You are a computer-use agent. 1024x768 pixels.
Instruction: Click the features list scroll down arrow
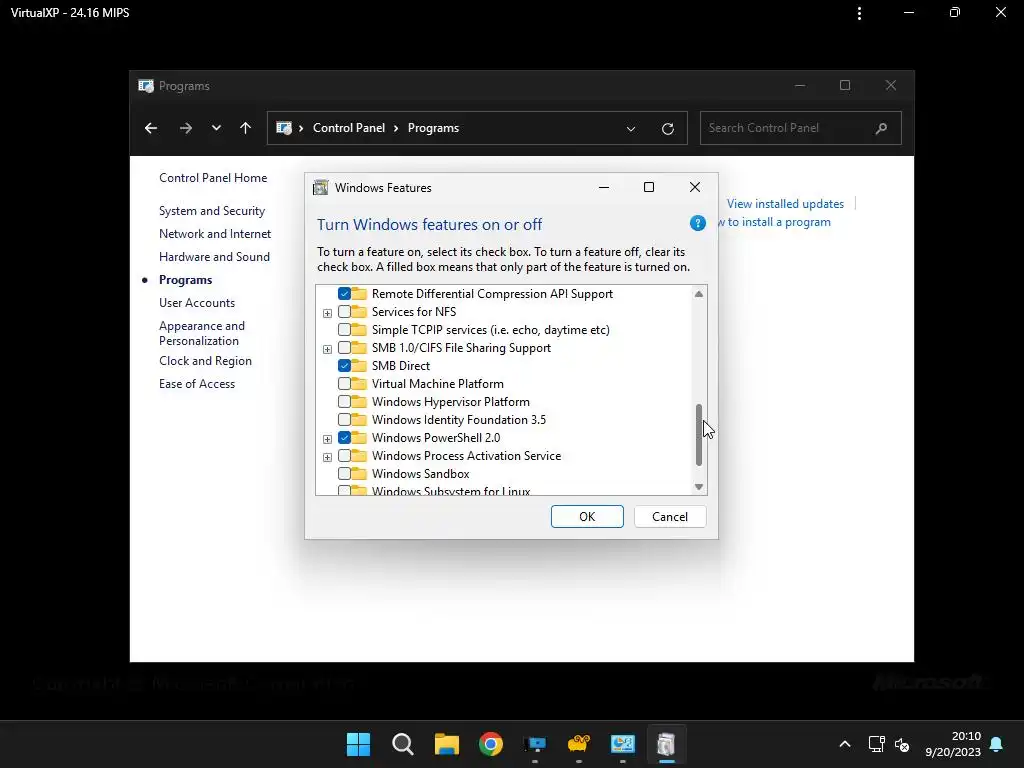[699, 487]
